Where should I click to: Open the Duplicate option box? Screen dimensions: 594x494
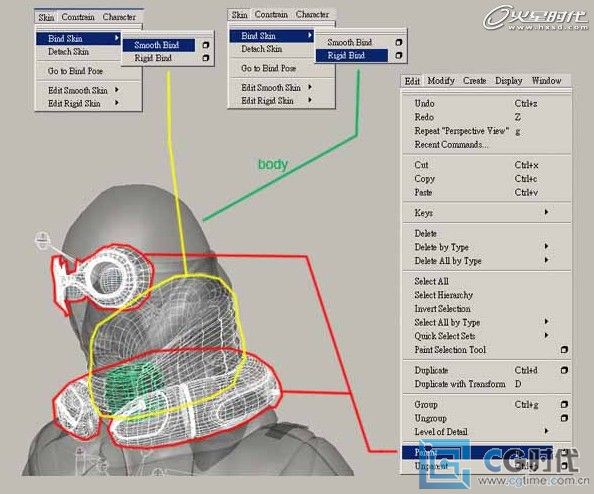564,370
